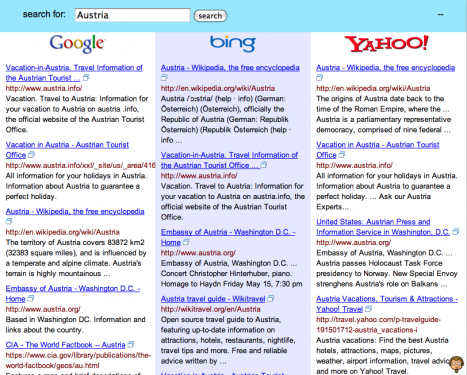Viewport: 467px width, 375px height.
Task: Open new-window icon next to Wikitravel result
Action: click(x=270, y=298)
